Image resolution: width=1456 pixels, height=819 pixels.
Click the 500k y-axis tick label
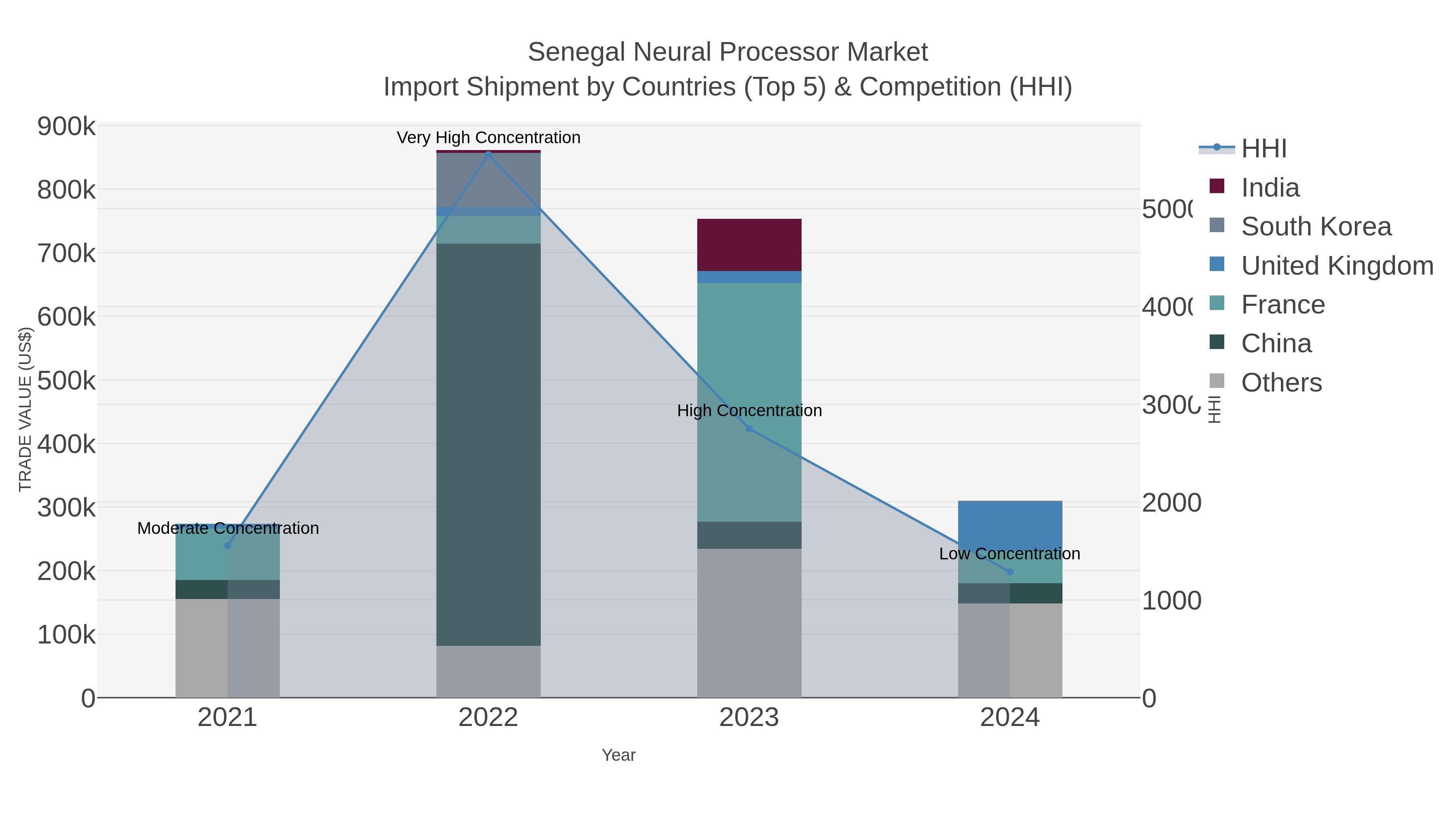66,381
